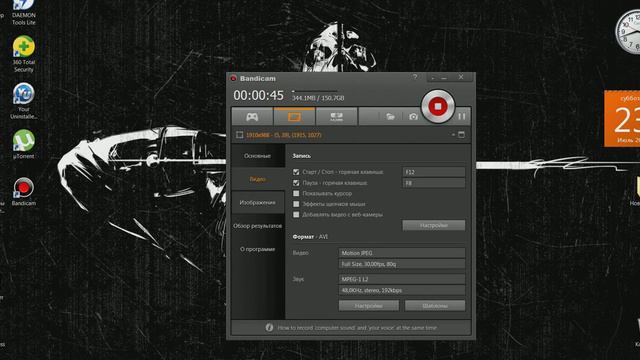Open the Основные tab
Viewport: 640px width, 360px height.
point(258,156)
